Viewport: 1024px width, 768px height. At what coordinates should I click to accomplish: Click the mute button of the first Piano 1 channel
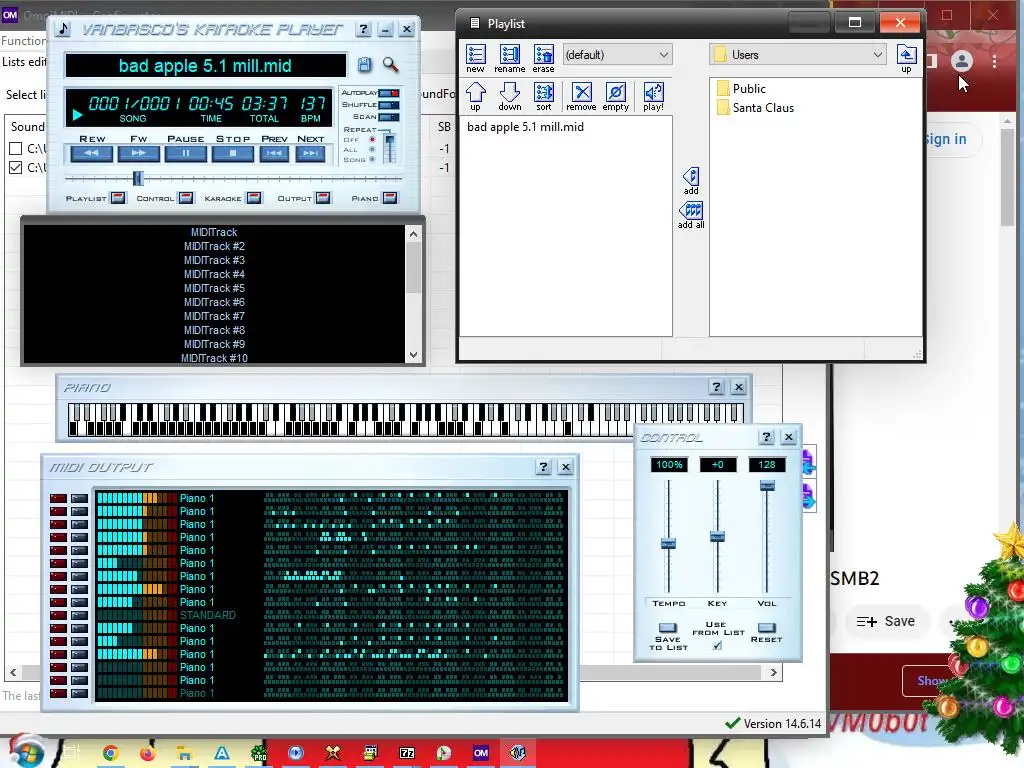[59, 498]
